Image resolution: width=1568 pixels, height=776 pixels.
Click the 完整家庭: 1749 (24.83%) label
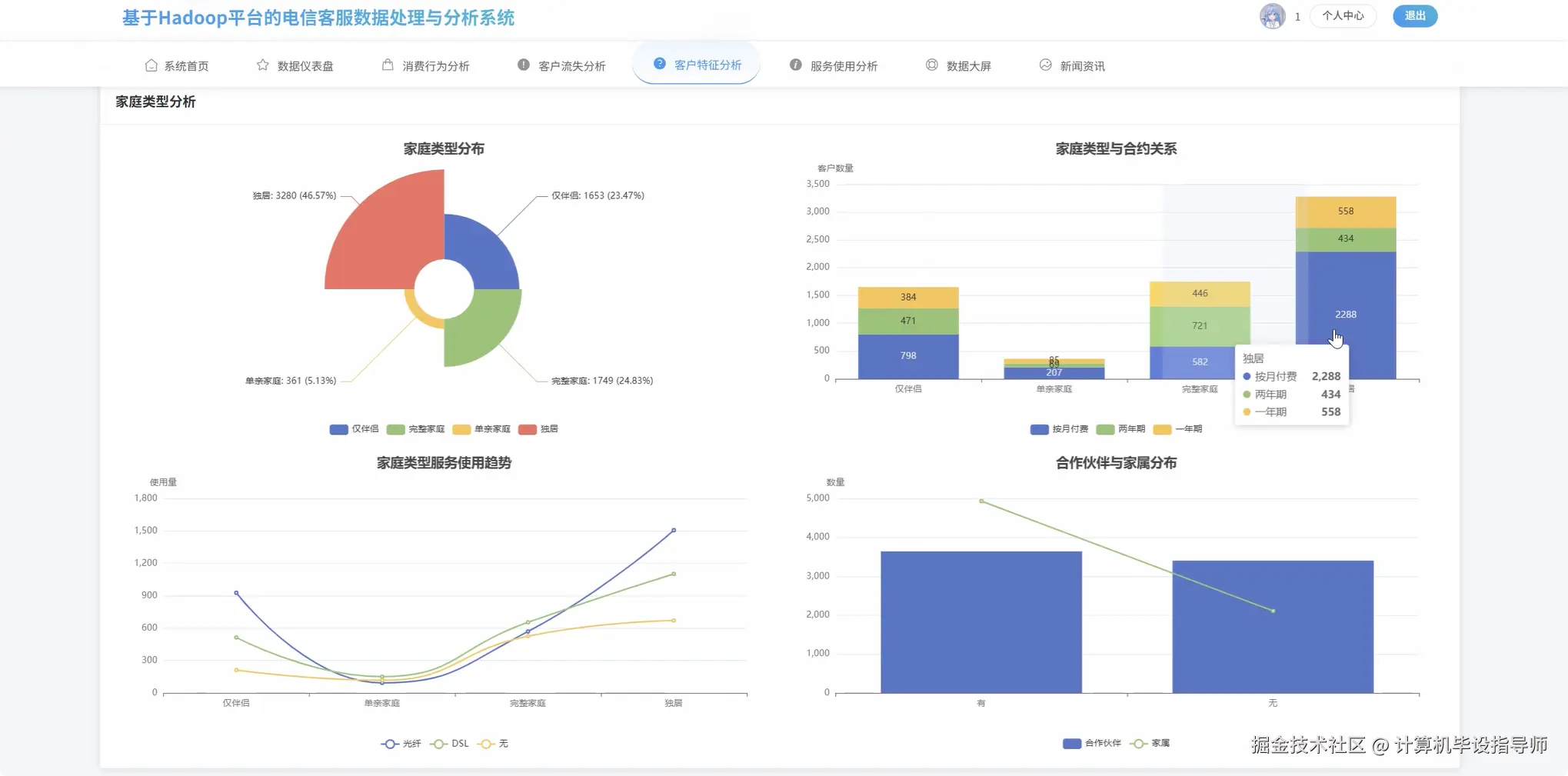[x=602, y=381]
